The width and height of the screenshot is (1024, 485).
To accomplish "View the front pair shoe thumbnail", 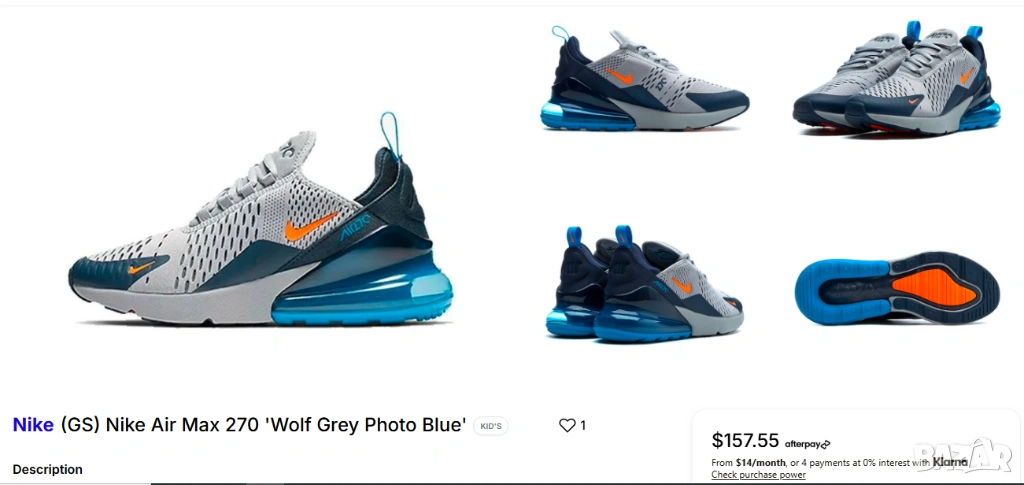I will point(896,78).
